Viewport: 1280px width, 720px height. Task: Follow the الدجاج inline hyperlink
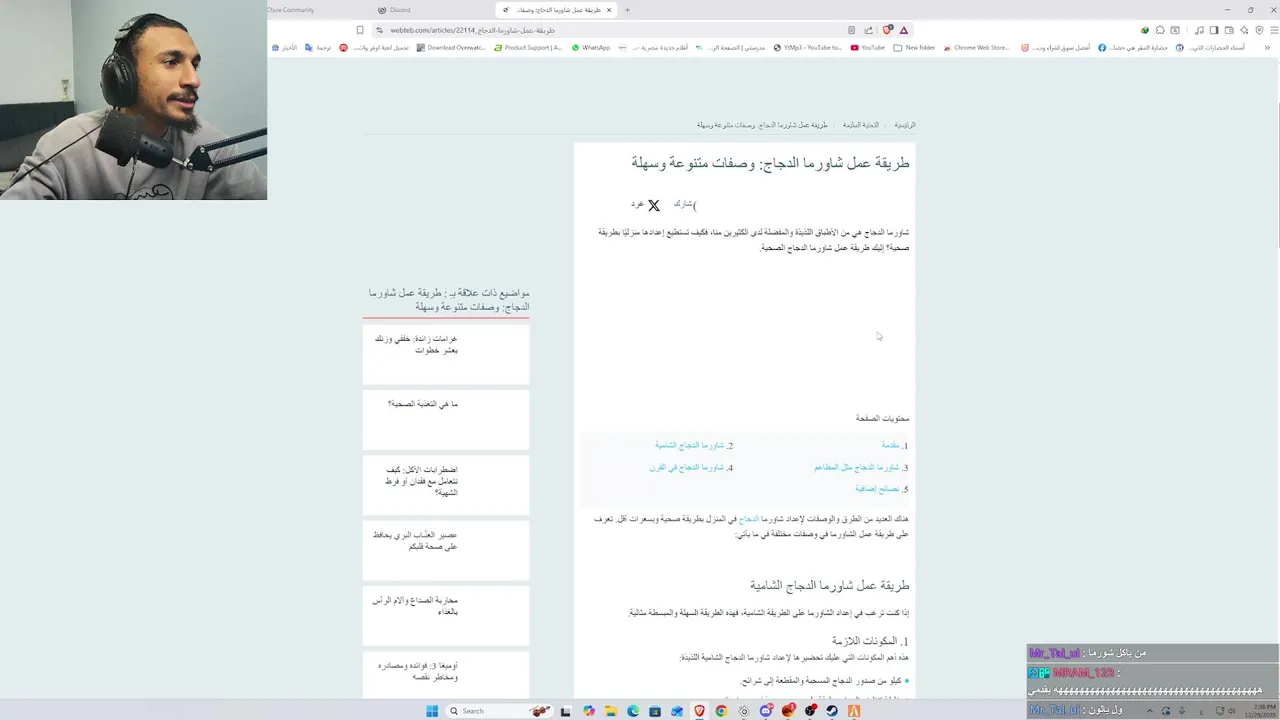pos(749,519)
